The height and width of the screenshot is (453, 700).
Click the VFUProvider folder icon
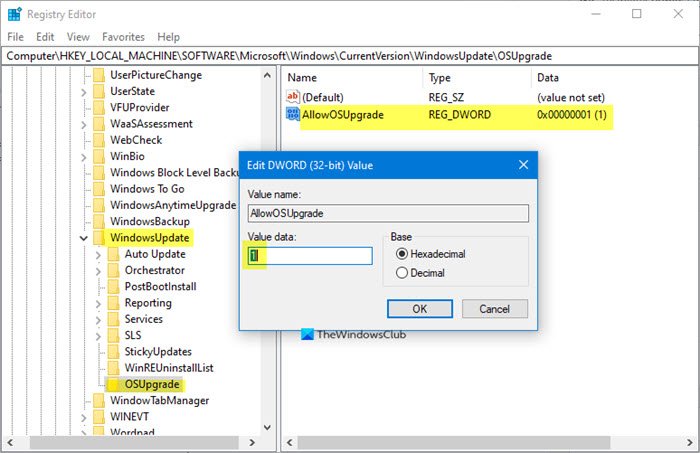point(99,108)
